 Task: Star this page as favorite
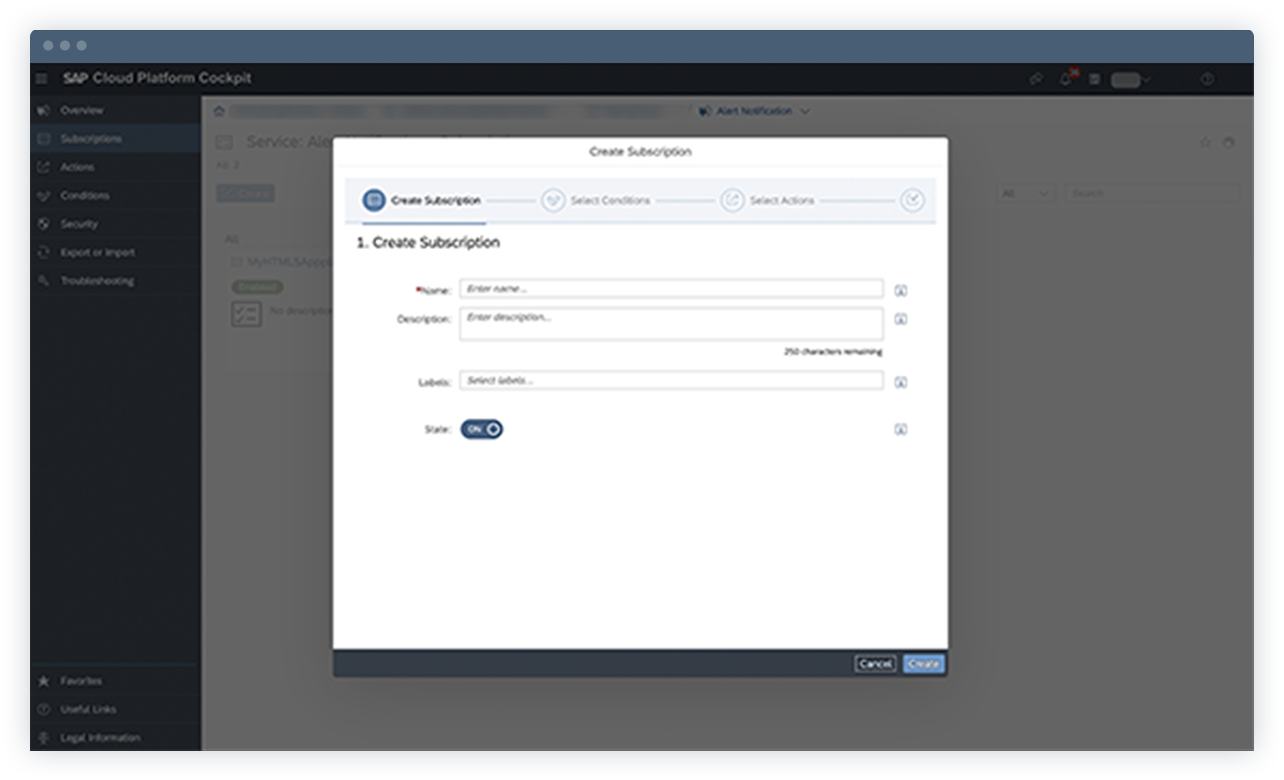click(1206, 142)
